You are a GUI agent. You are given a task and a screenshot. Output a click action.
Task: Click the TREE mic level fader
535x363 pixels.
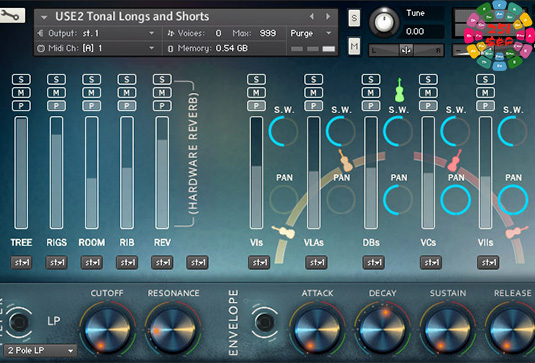[21, 173]
